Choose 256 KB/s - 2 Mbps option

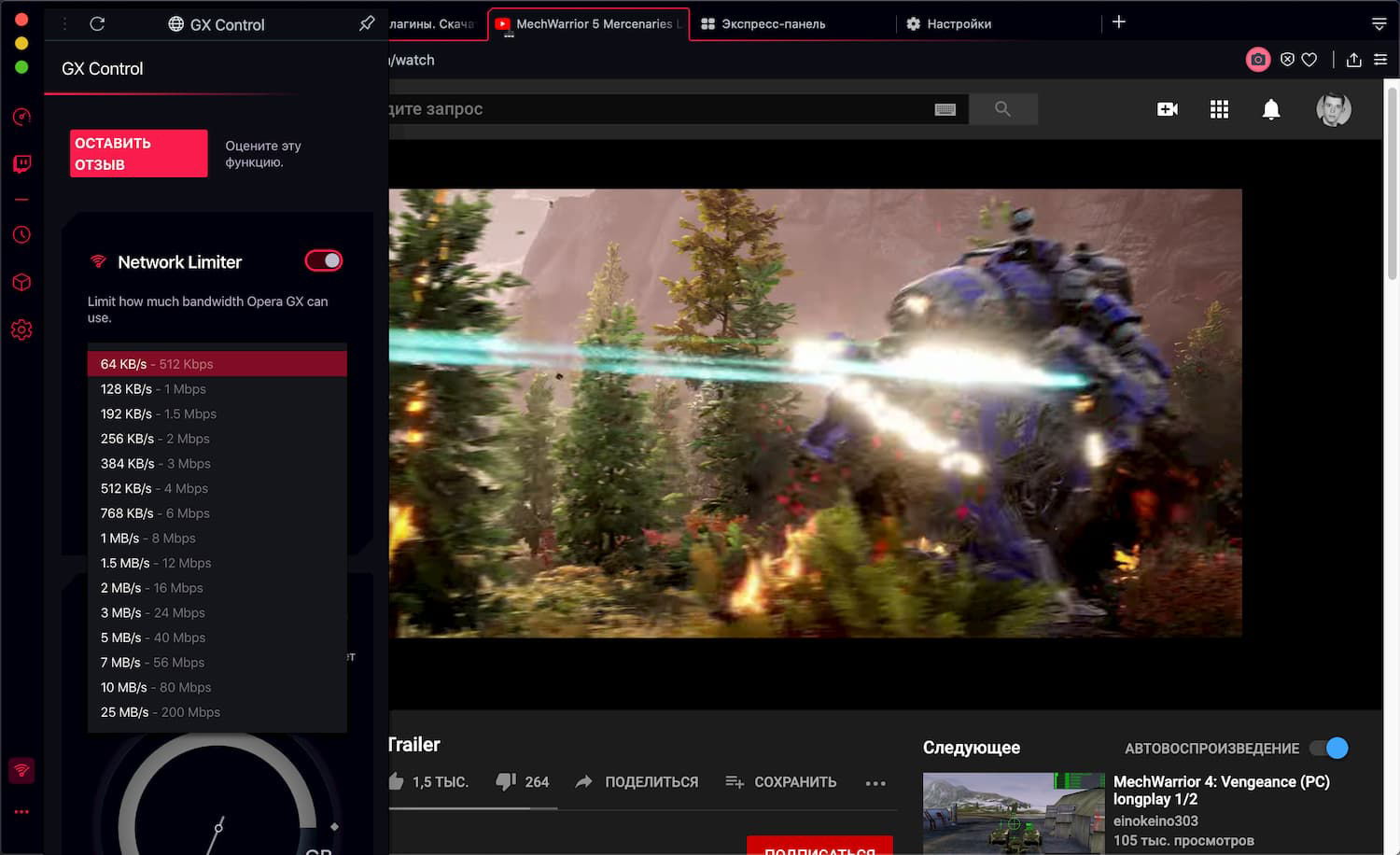coord(217,439)
